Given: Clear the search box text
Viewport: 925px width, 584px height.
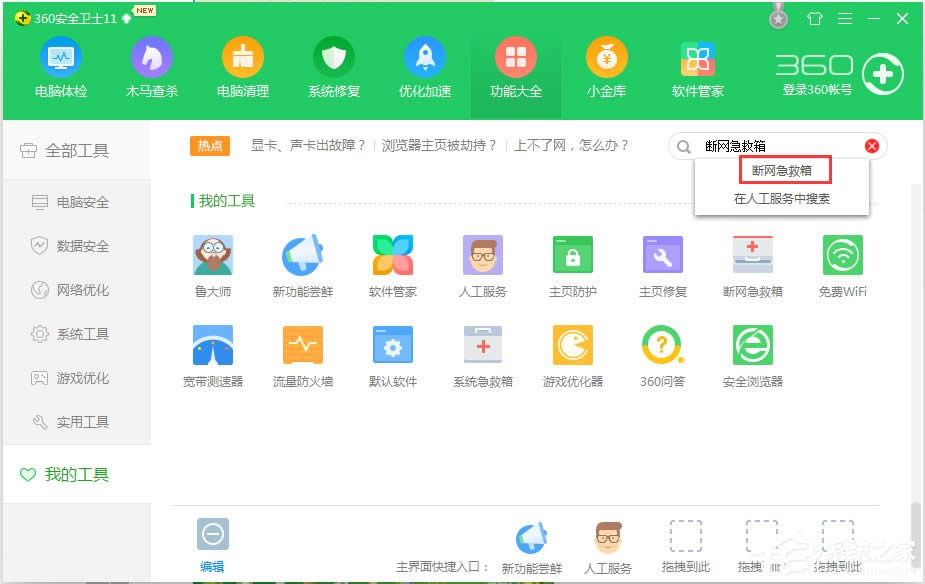Looking at the screenshot, I should tap(870, 145).
